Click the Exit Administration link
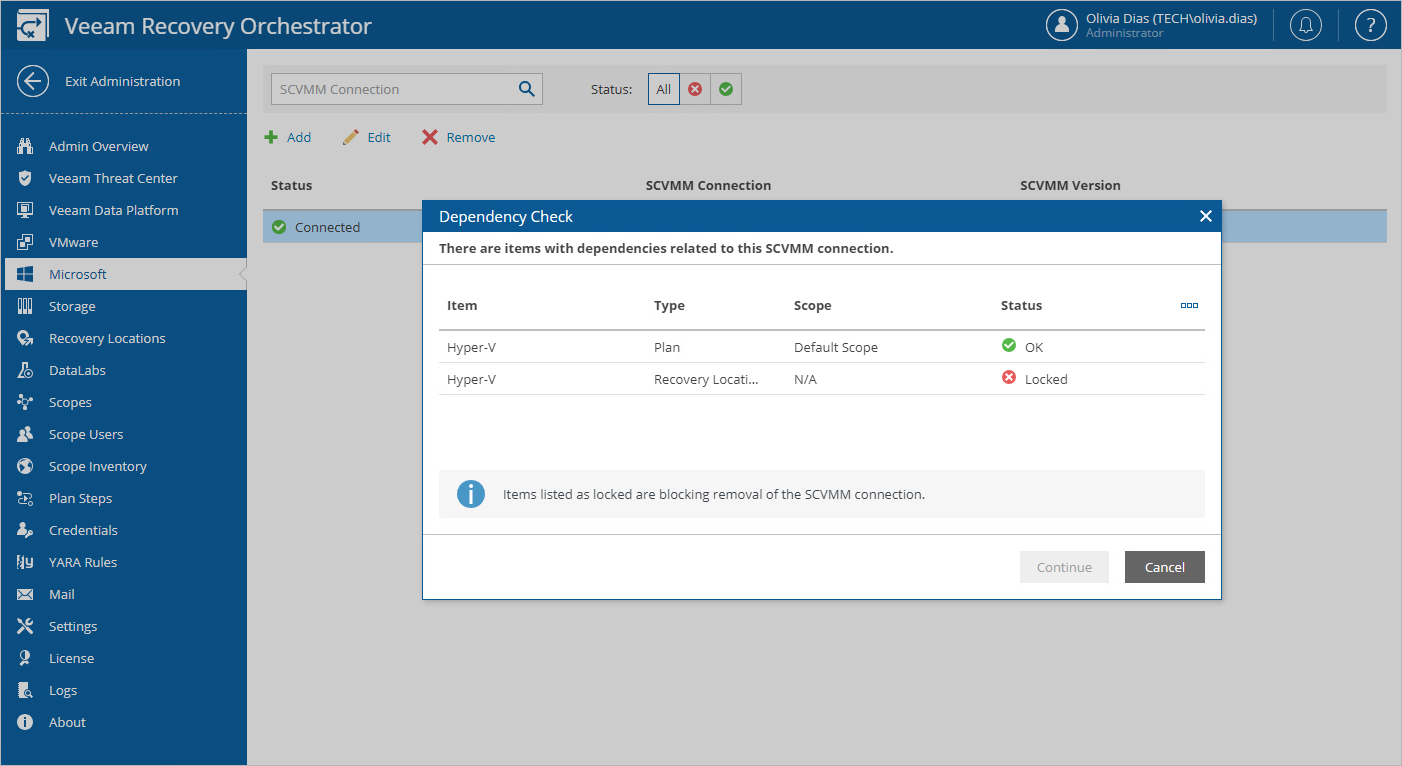1402x766 pixels. point(123,81)
